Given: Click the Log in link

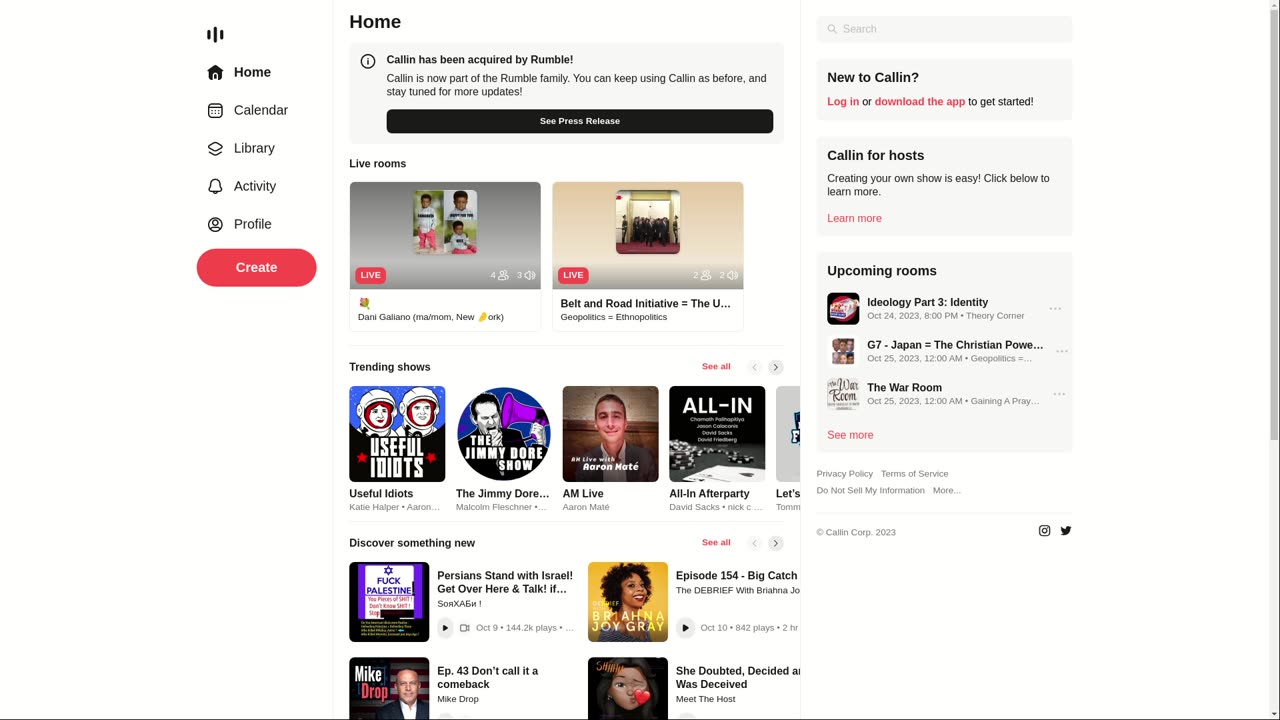Looking at the screenshot, I should (843, 102).
